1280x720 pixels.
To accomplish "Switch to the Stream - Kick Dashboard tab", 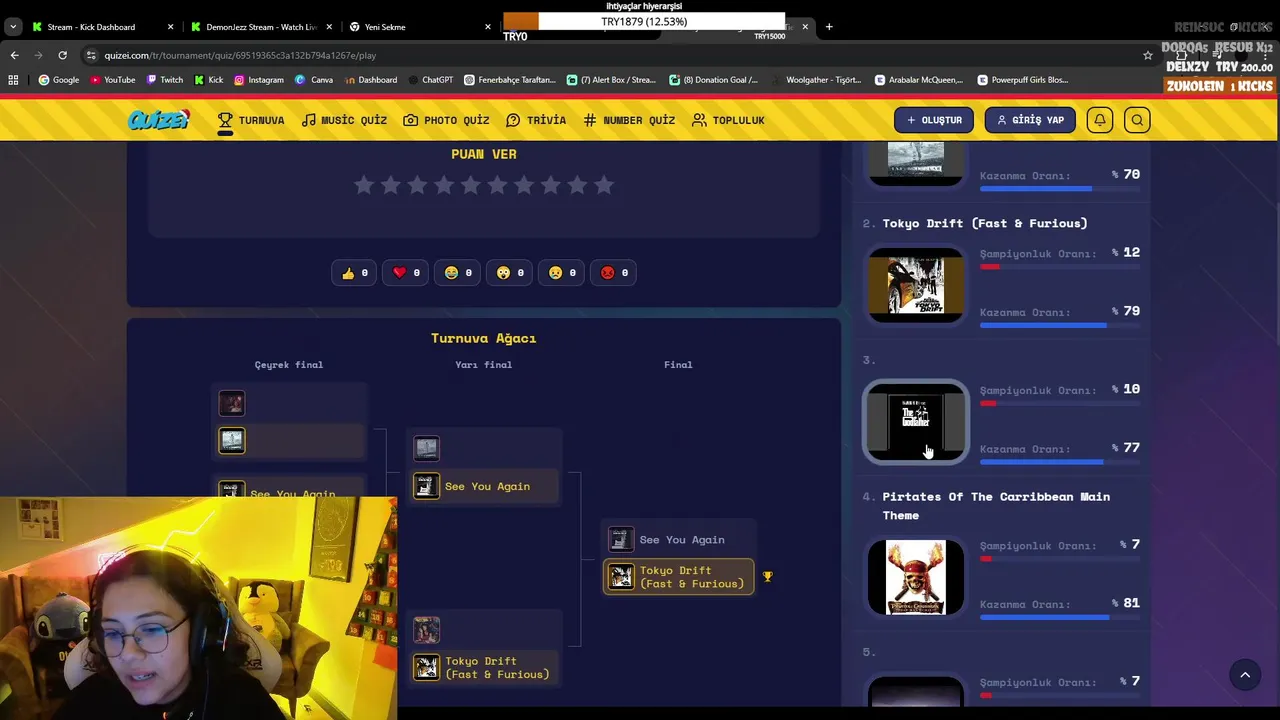I will coord(100,27).
